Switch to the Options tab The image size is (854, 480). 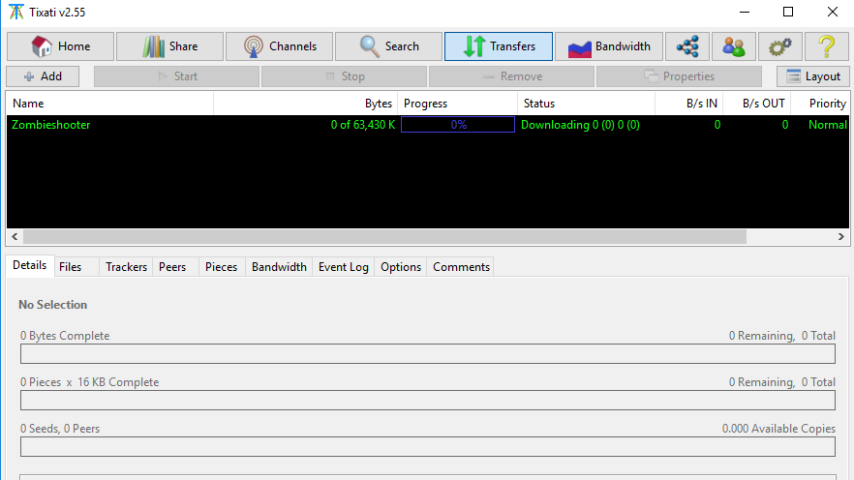coord(401,267)
